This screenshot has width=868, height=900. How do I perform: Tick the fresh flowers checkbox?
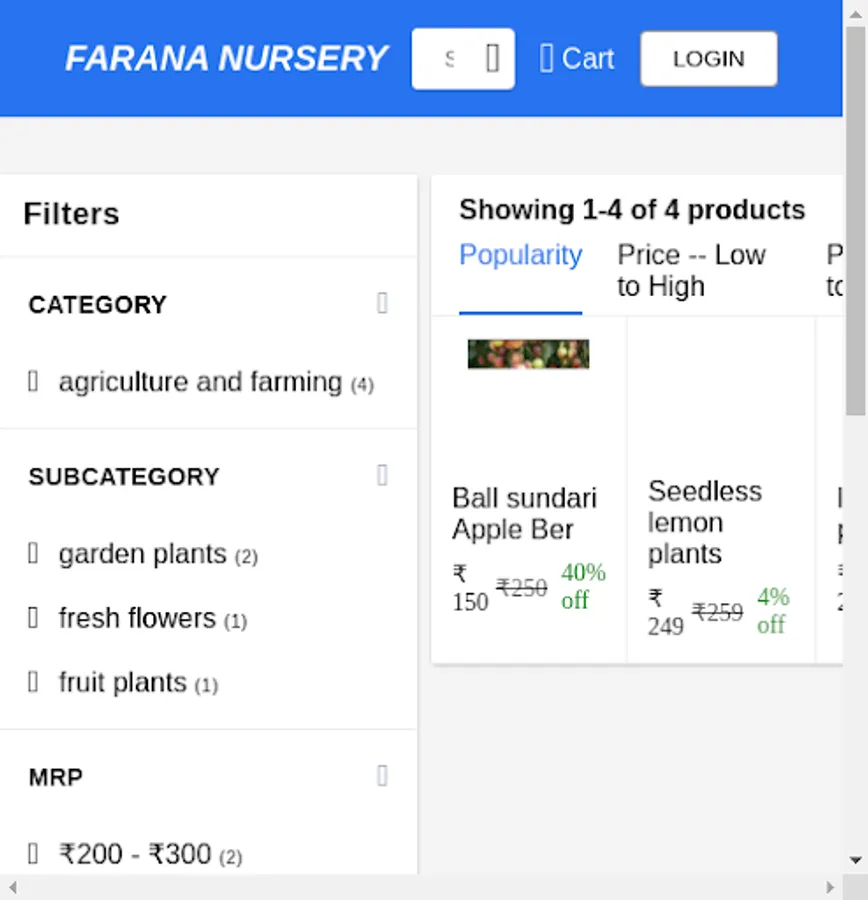pos(33,619)
